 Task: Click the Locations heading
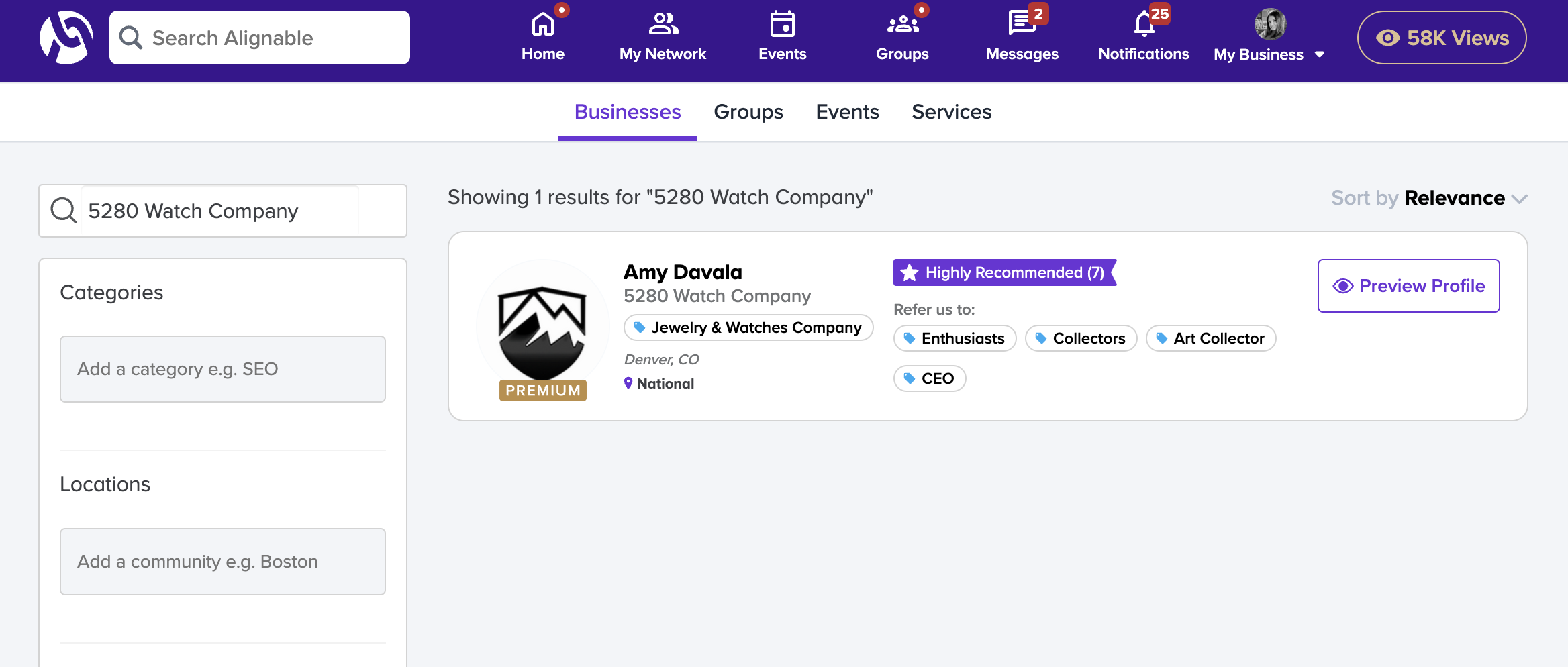coord(105,484)
